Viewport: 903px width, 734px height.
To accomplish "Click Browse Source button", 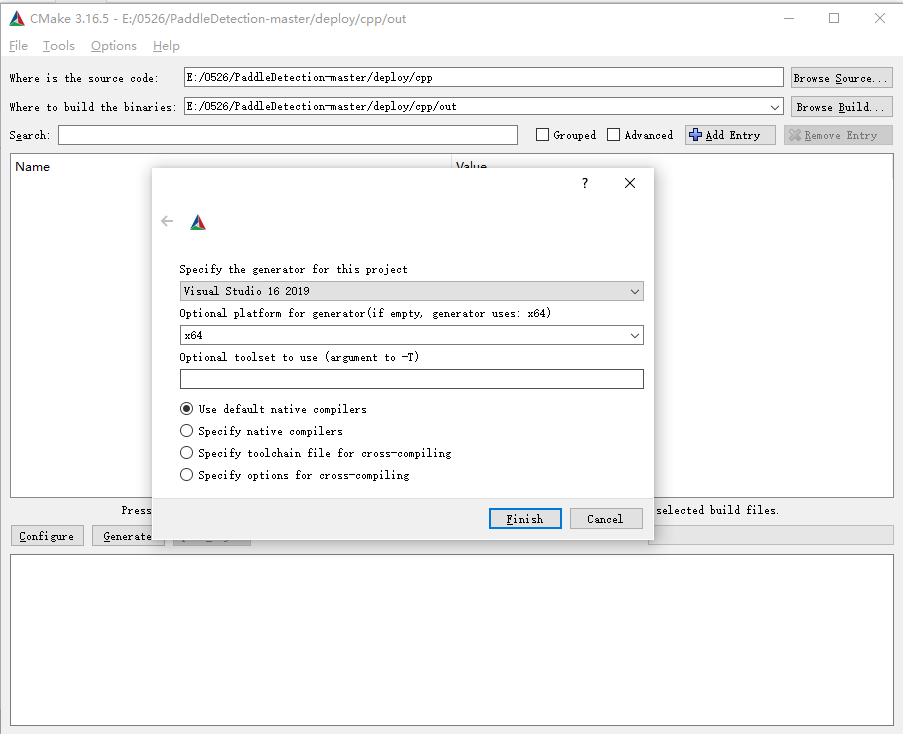I will [841, 78].
